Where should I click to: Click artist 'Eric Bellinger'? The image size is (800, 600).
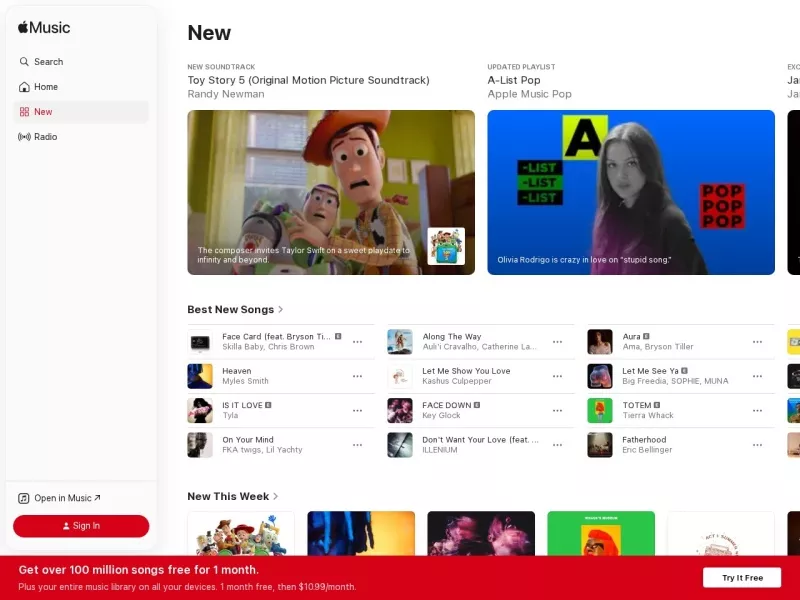(647, 449)
